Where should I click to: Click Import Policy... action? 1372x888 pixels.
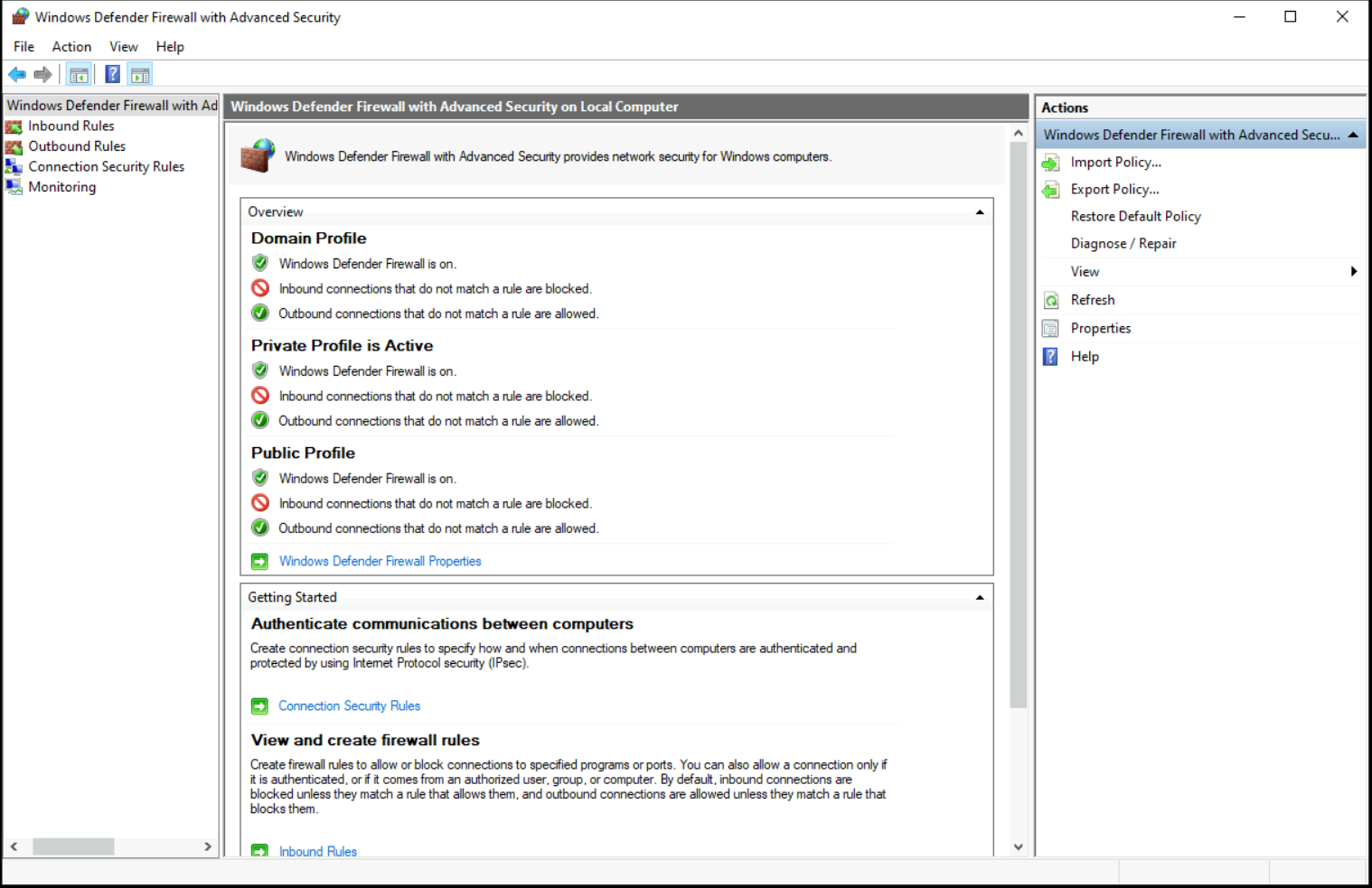(x=1116, y=163)
